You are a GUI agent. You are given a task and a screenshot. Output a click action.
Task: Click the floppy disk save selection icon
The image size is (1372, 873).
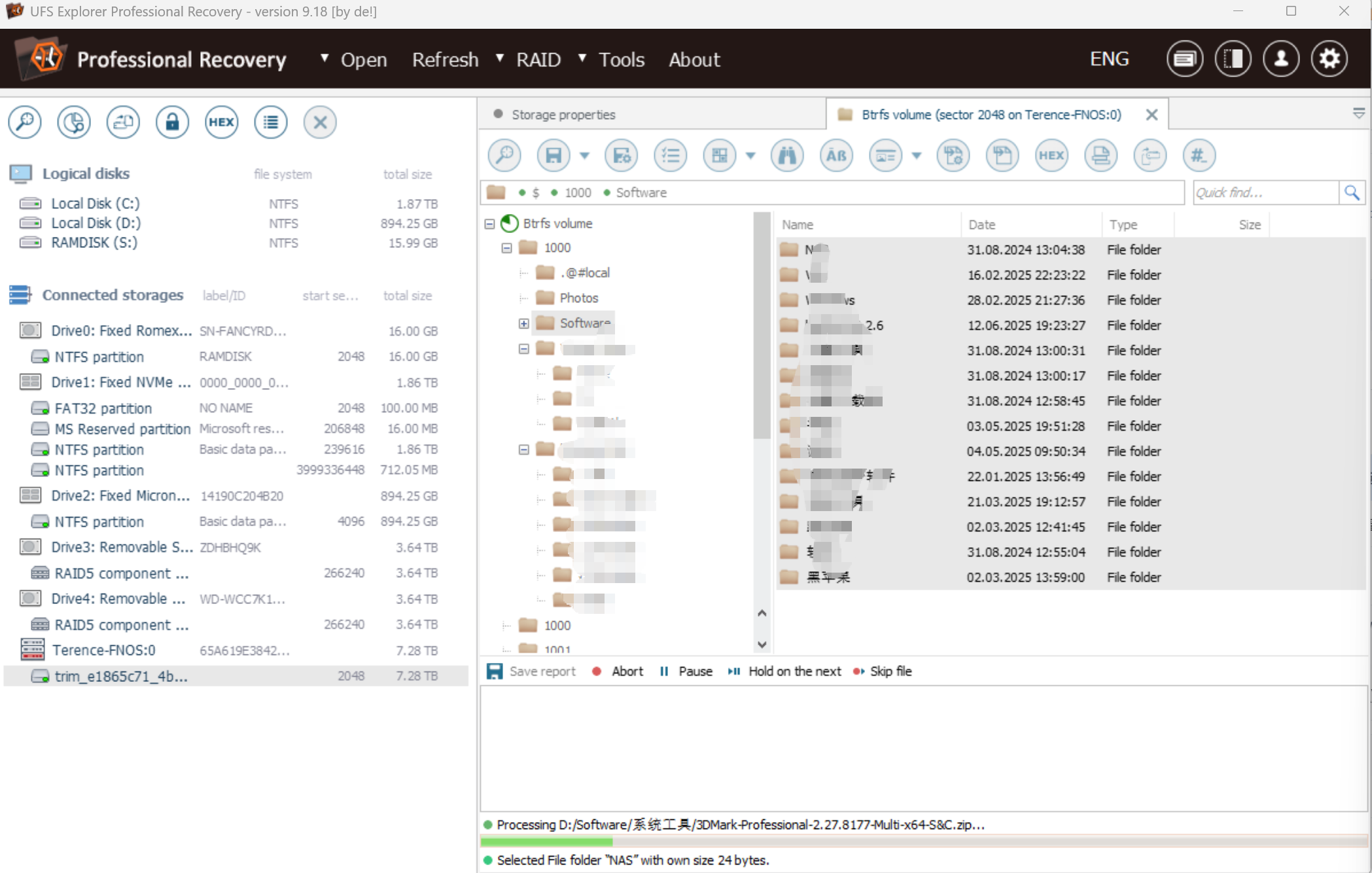click(554, 156)
